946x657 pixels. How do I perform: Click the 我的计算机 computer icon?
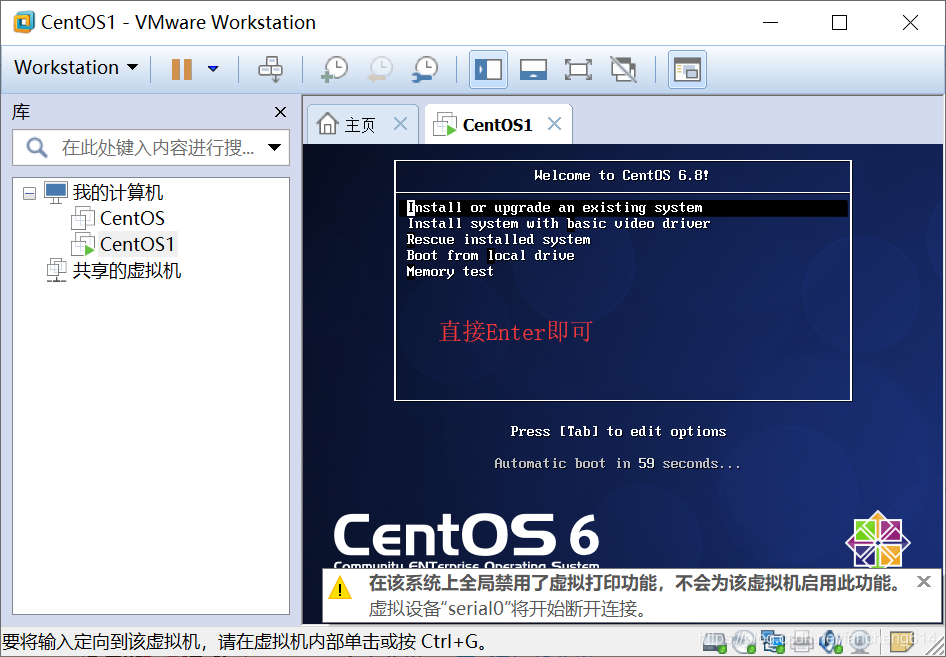tap(56, 193)
